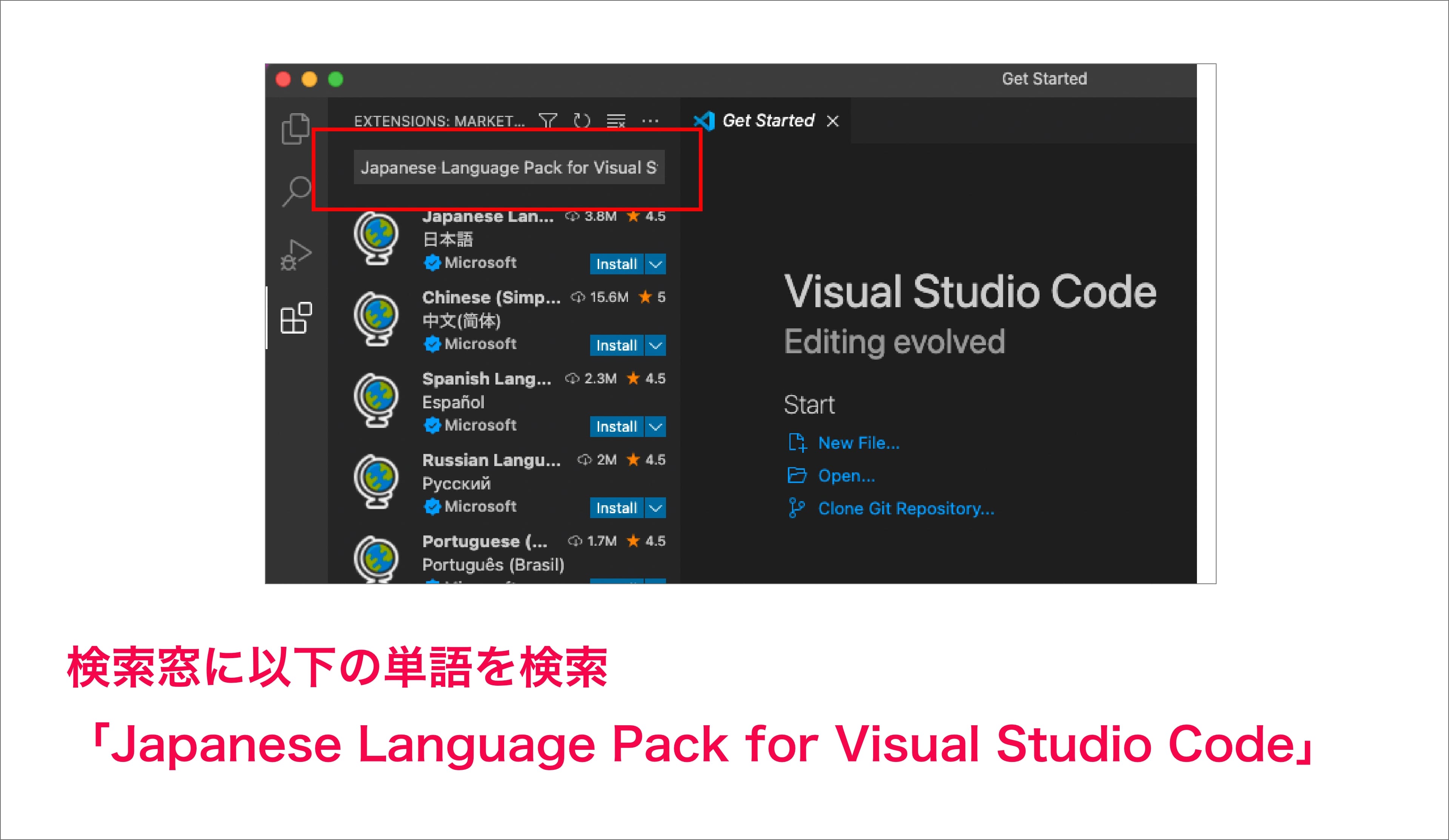Click the Japanese Language Pack globe icon
This screenshot has width=1449, height=840.
tap(377, 238)
